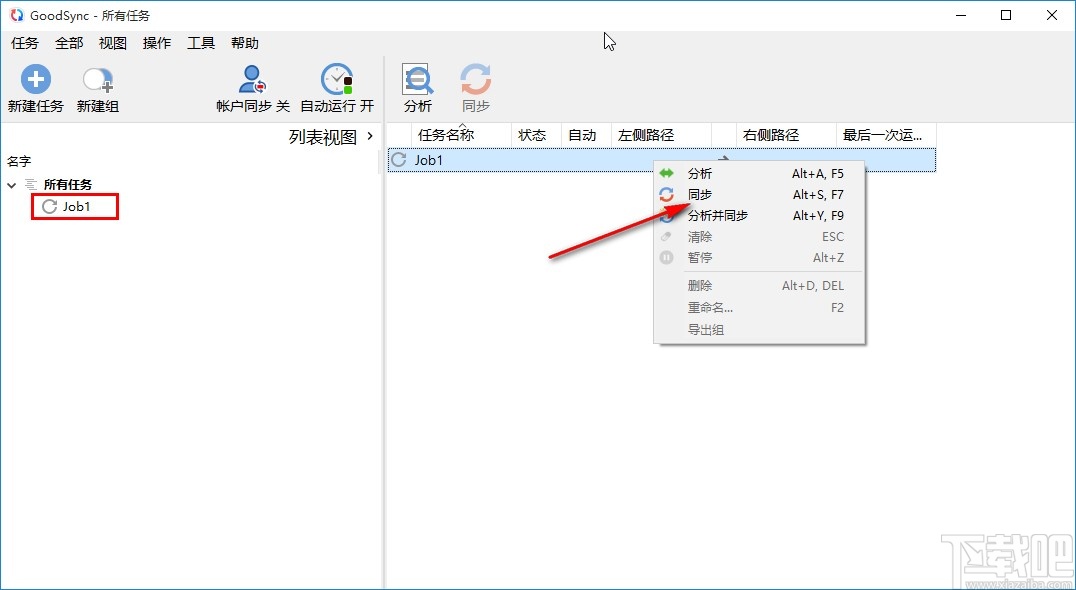Open Account Sync (帐户同步) toolbar icon
The width and height of the screenshot is (1076, 590).
click(253, 79)
